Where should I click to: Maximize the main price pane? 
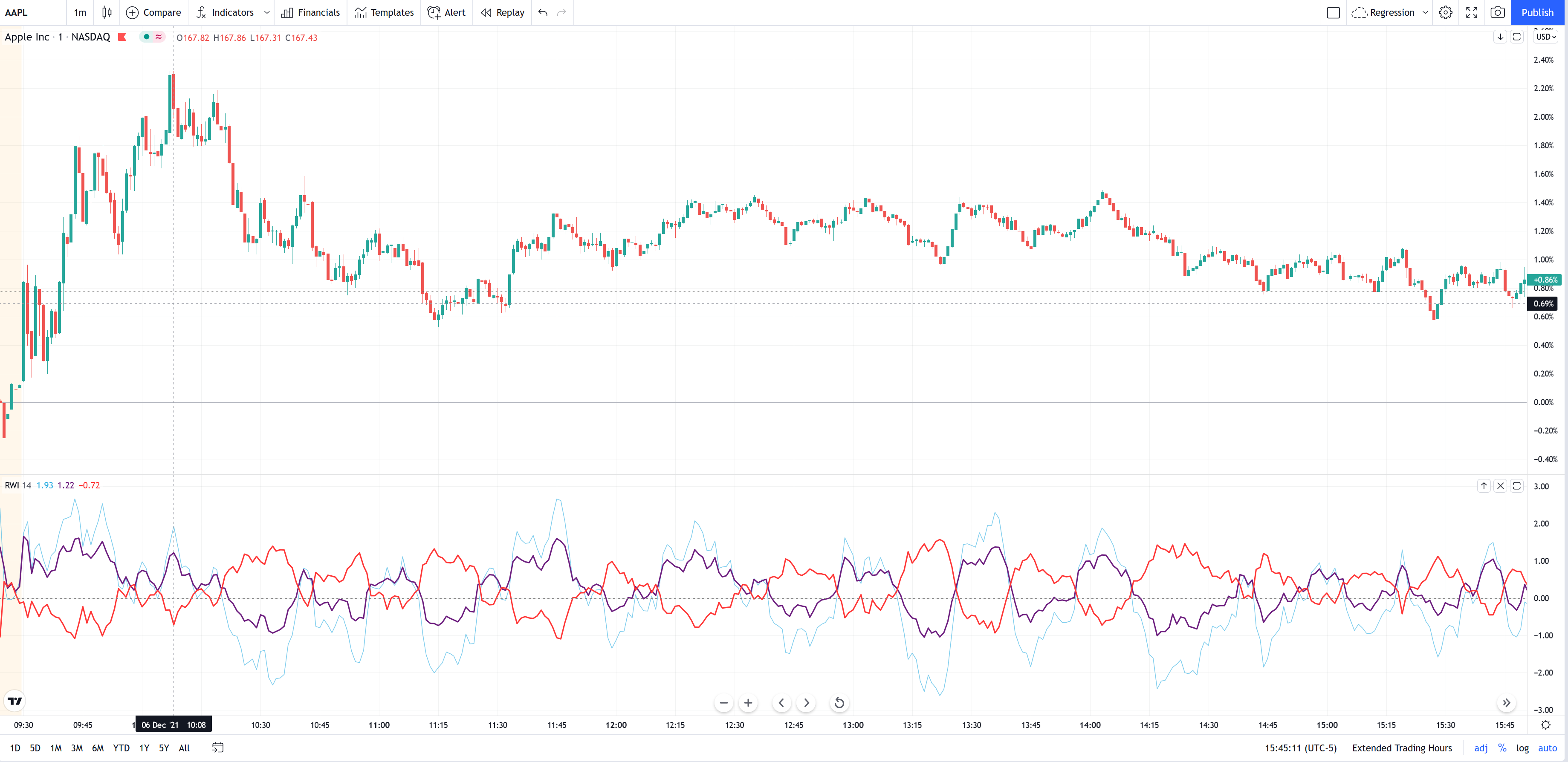[x=1517, y=37]
